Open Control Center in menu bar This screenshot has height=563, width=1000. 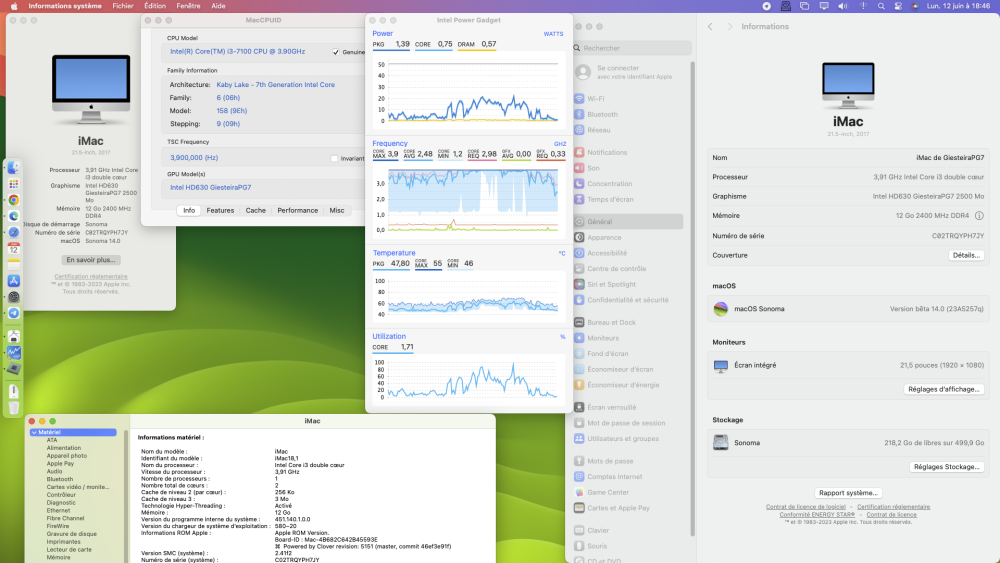(x=898, y=6)
